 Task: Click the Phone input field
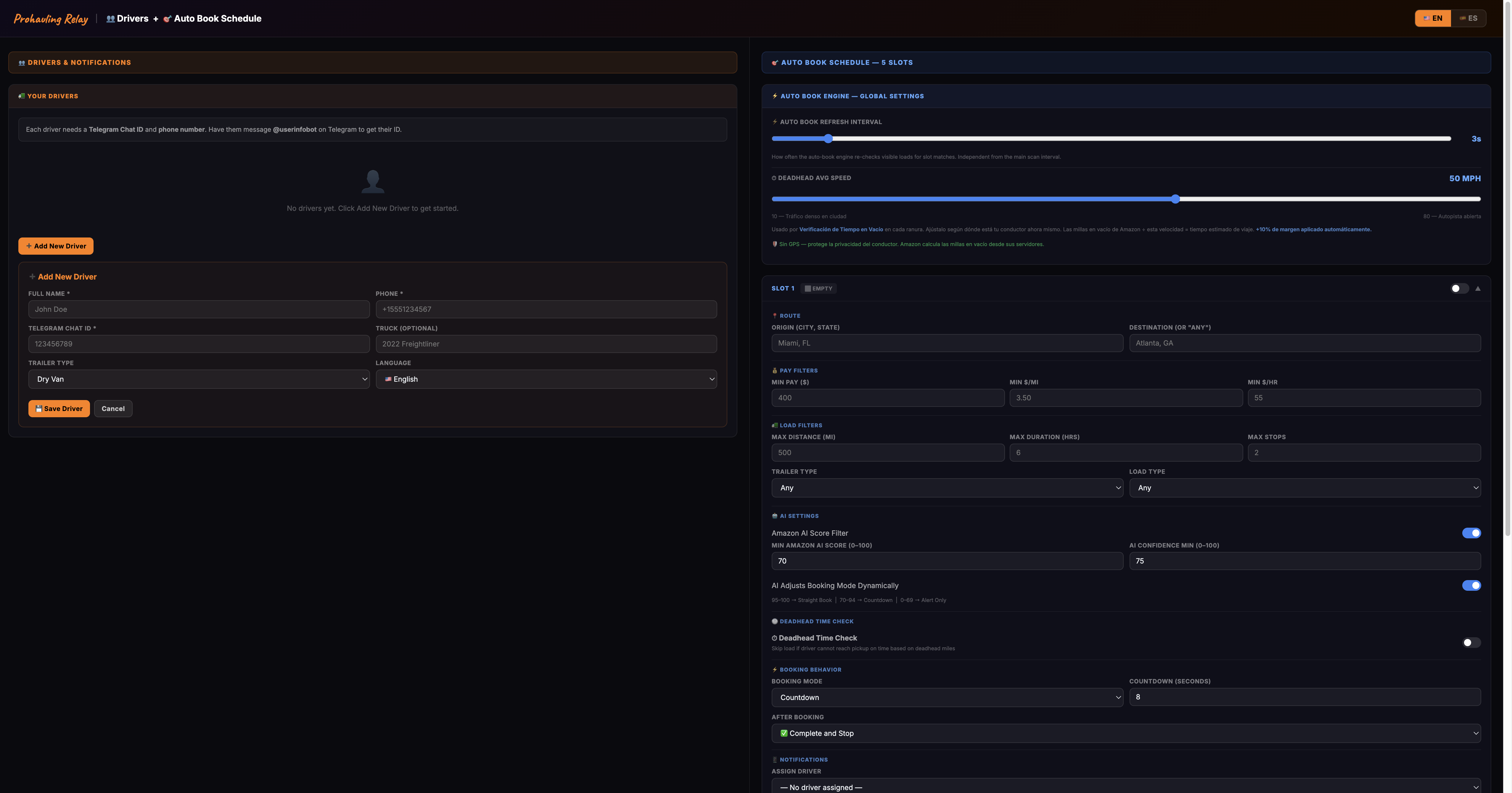point(546,309)
